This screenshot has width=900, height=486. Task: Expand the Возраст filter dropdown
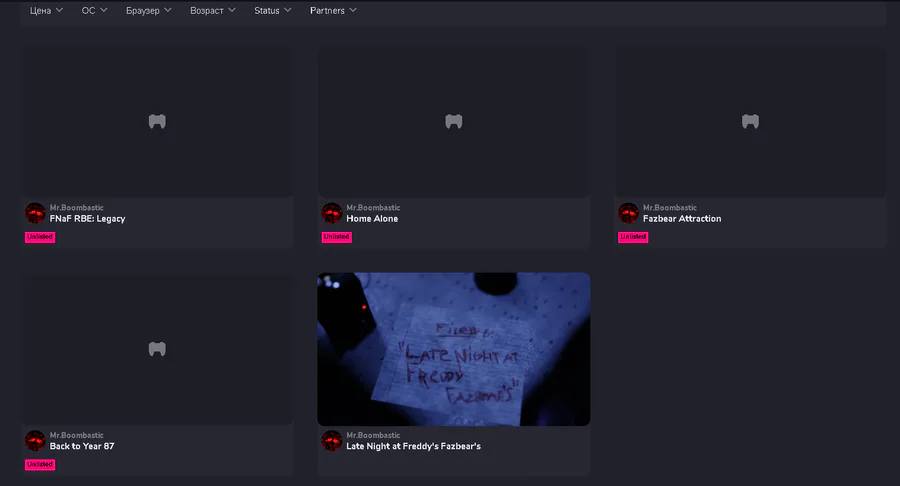point(212,10)
